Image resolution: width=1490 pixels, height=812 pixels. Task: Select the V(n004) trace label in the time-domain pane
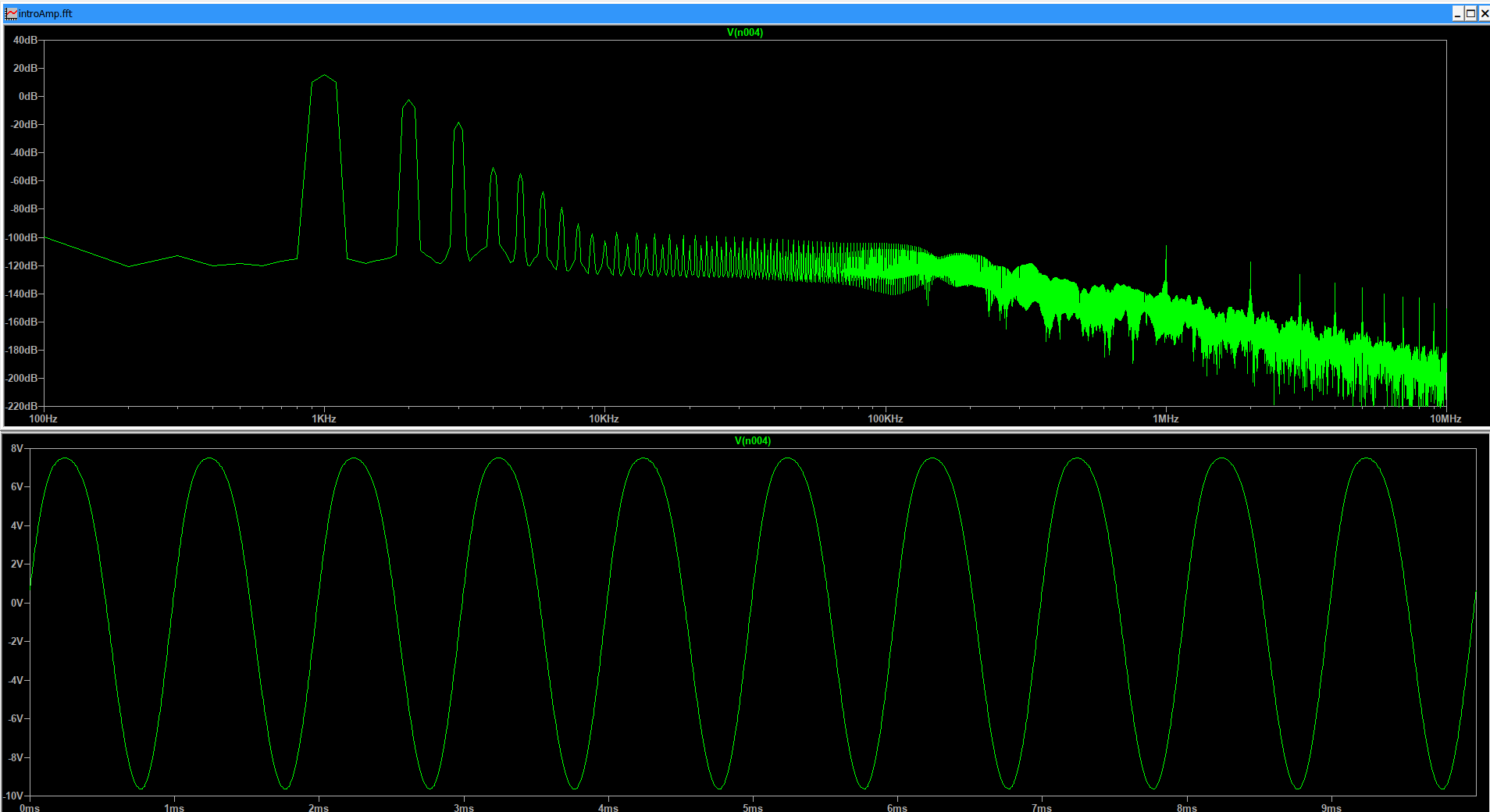tap(751, 440)
